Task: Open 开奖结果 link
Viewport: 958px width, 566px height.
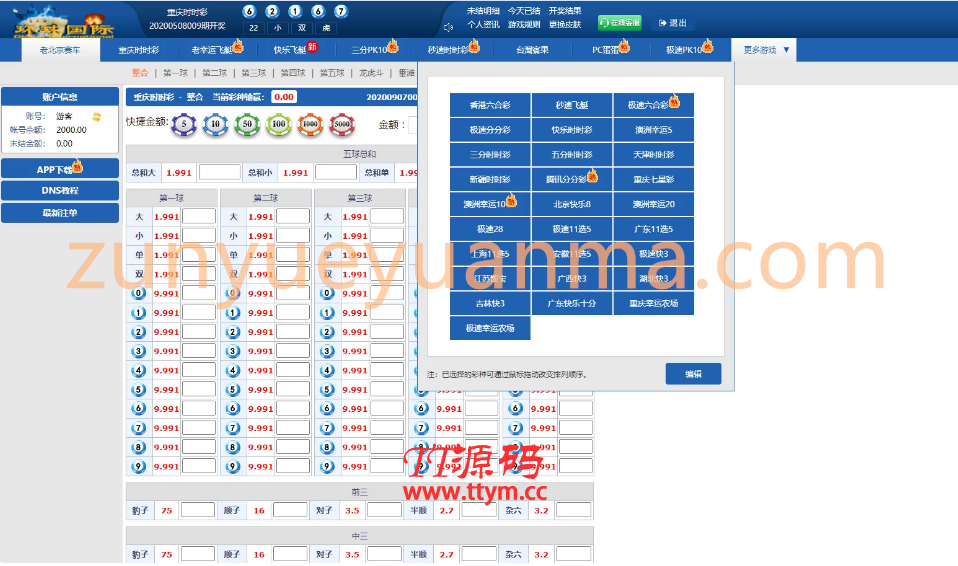Action: pyautogui.click(x=565, y=11)
